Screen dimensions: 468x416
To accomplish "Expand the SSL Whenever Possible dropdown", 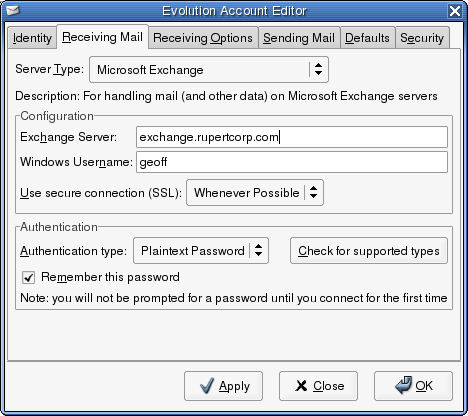I will (255, 193).
